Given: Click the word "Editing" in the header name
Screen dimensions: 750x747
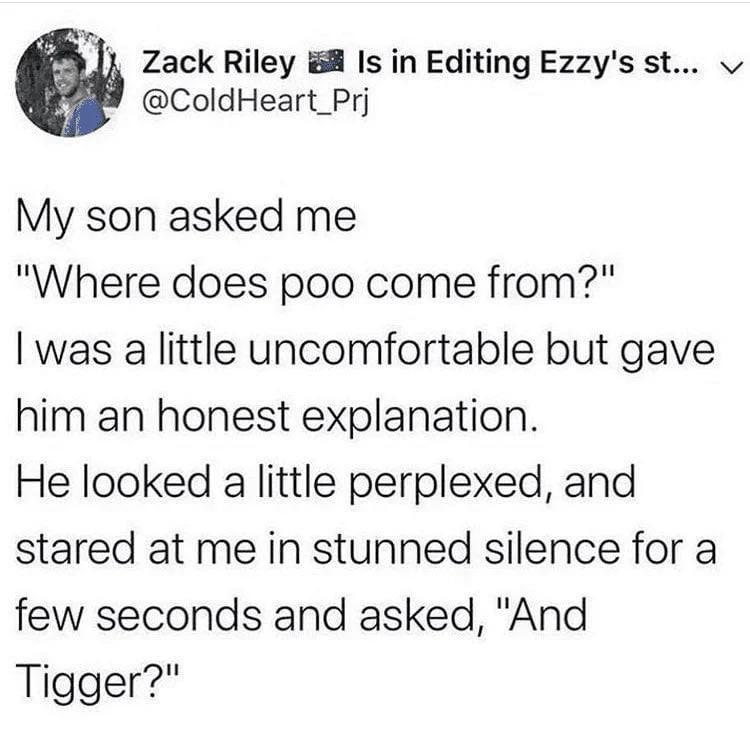Looking at the screenshot, I should (478, 64).
